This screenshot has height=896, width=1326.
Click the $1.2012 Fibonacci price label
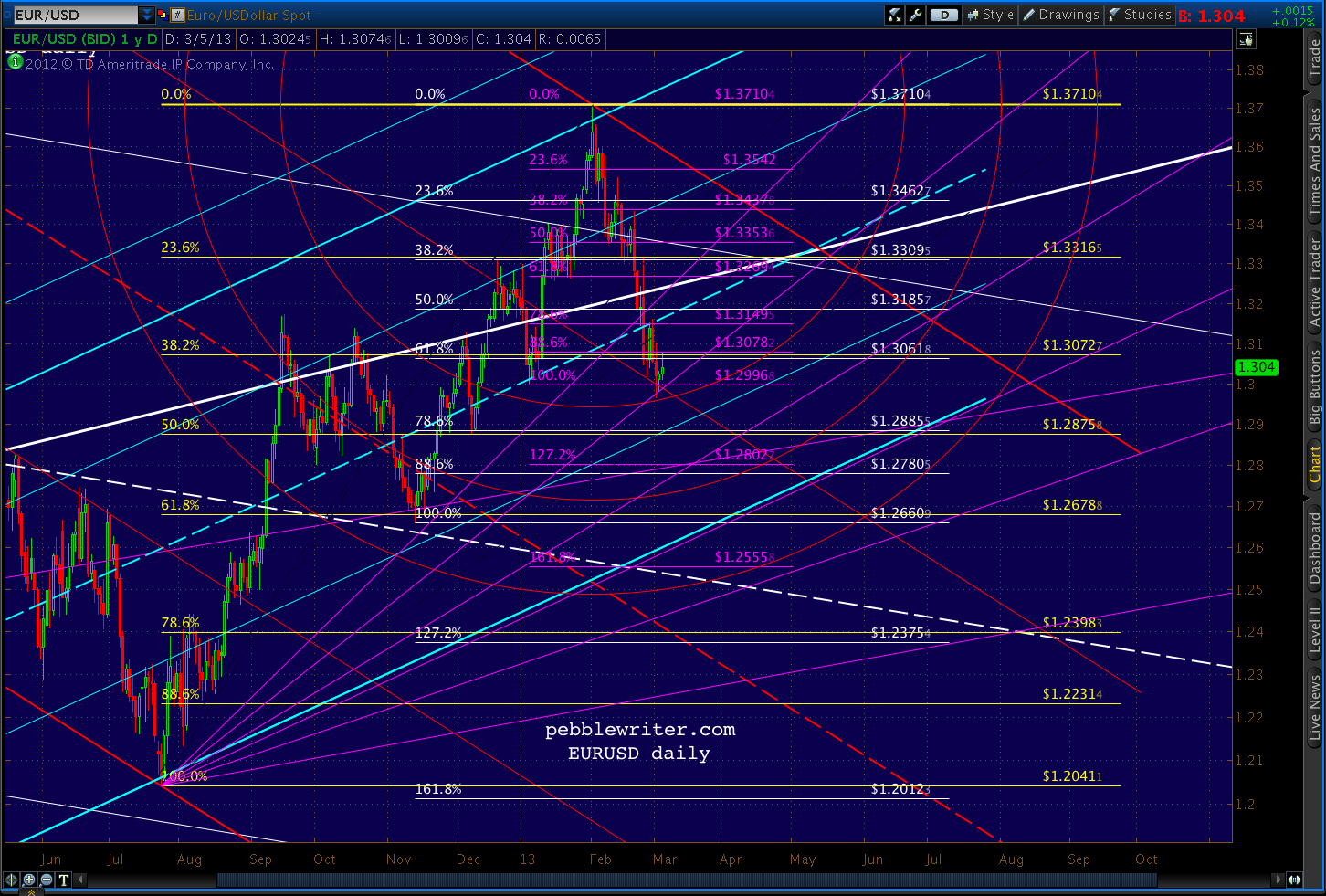pos(900,789)
